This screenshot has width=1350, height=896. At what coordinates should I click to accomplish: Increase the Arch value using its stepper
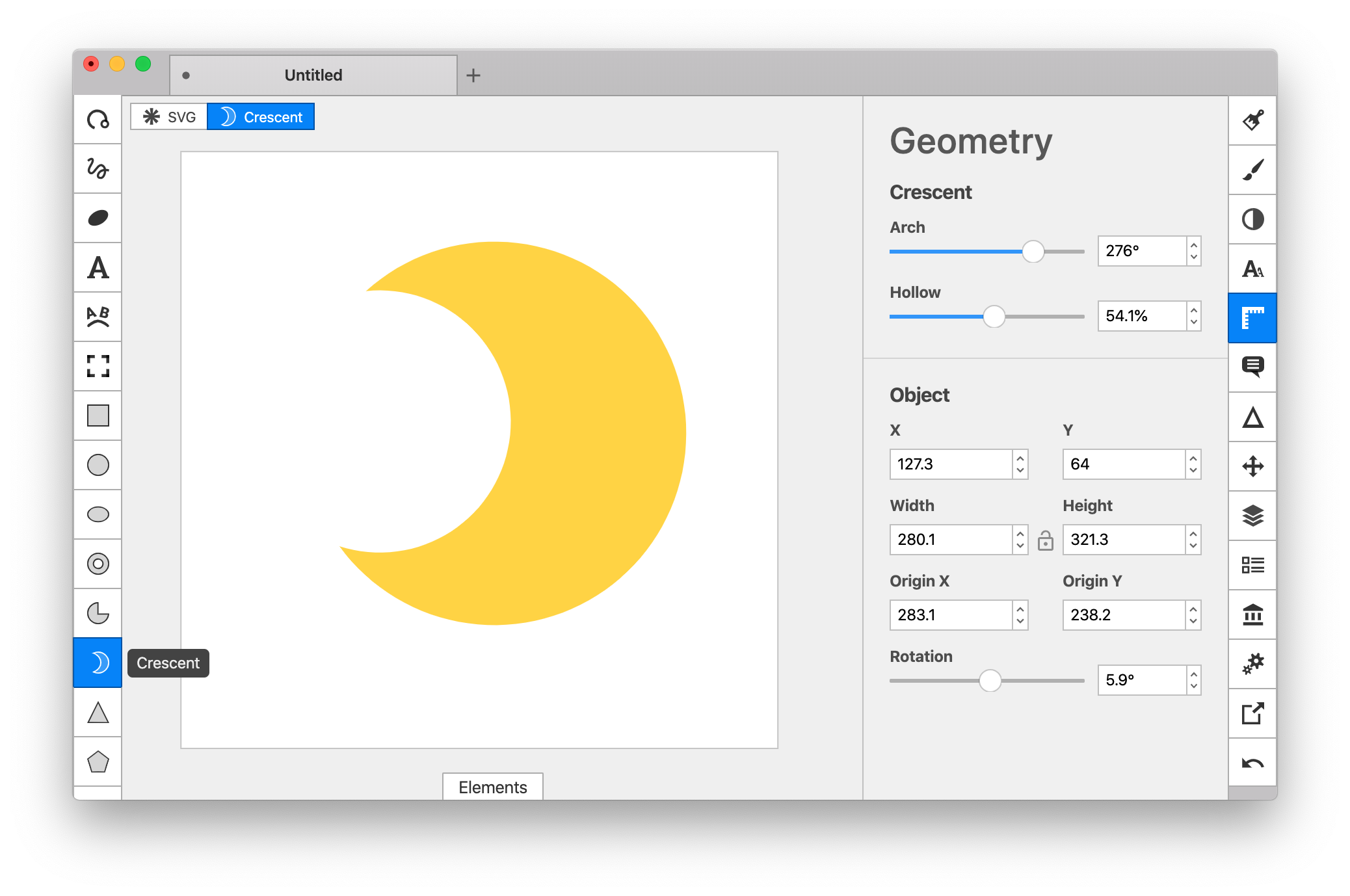(1193, 246)
